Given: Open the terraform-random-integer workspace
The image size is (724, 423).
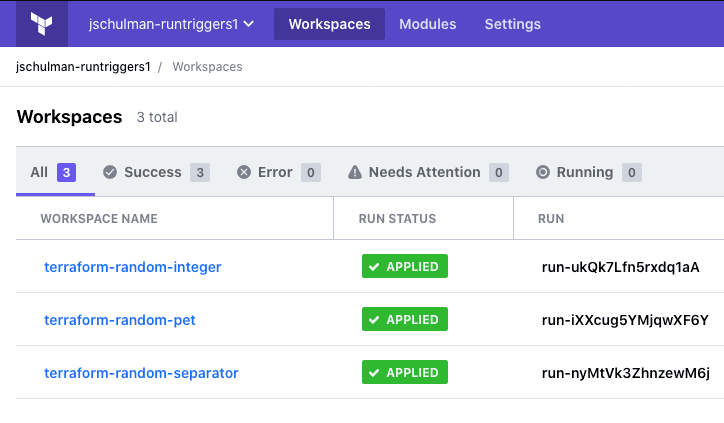Looking at the screenshot, I should tap(132, 267).
